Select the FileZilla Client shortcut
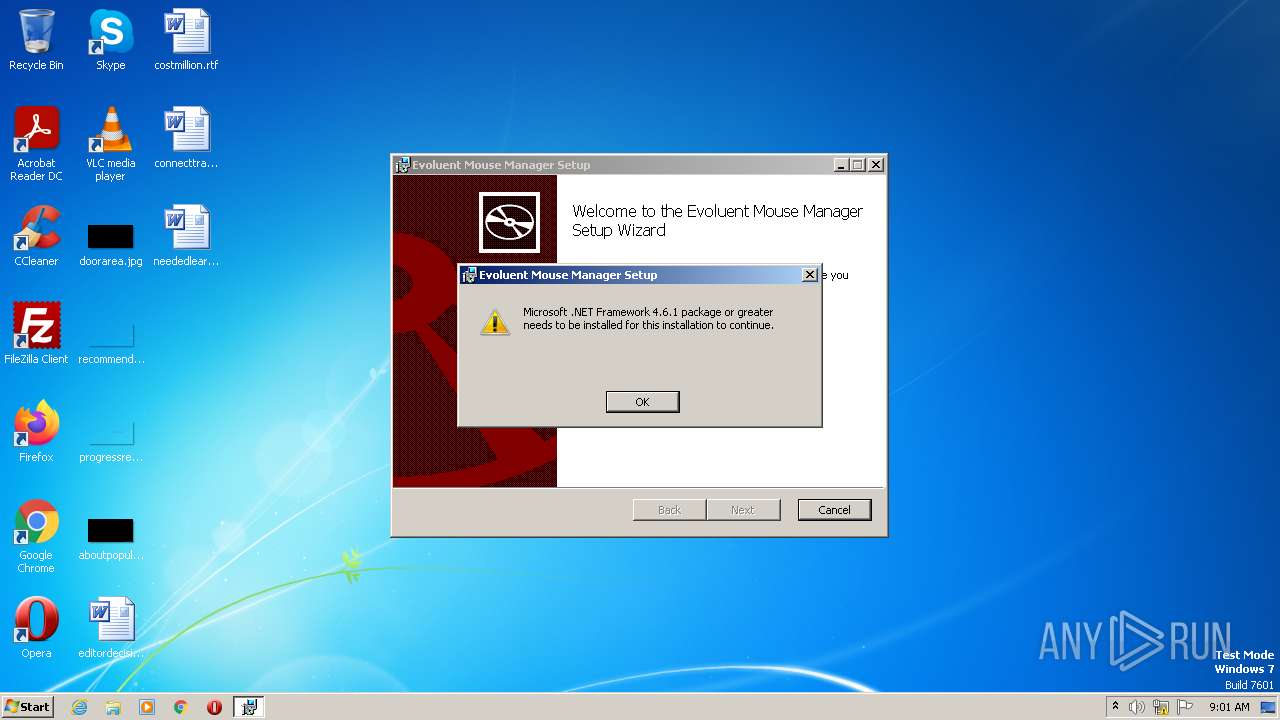The image size is (1280, 720). pyautogui.click(x=36, y=334)
